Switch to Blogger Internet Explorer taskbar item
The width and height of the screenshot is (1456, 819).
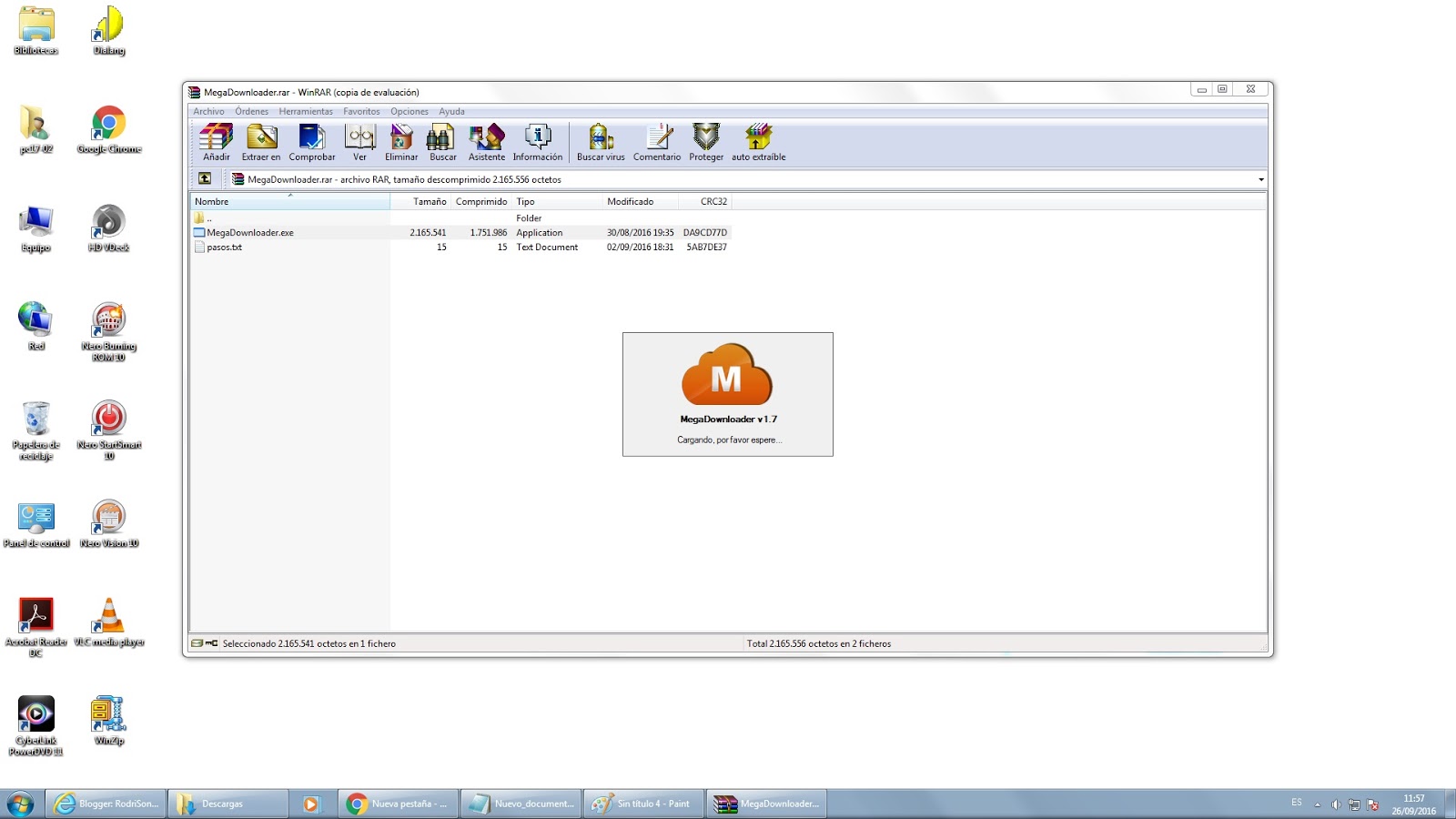pos(106,804)
